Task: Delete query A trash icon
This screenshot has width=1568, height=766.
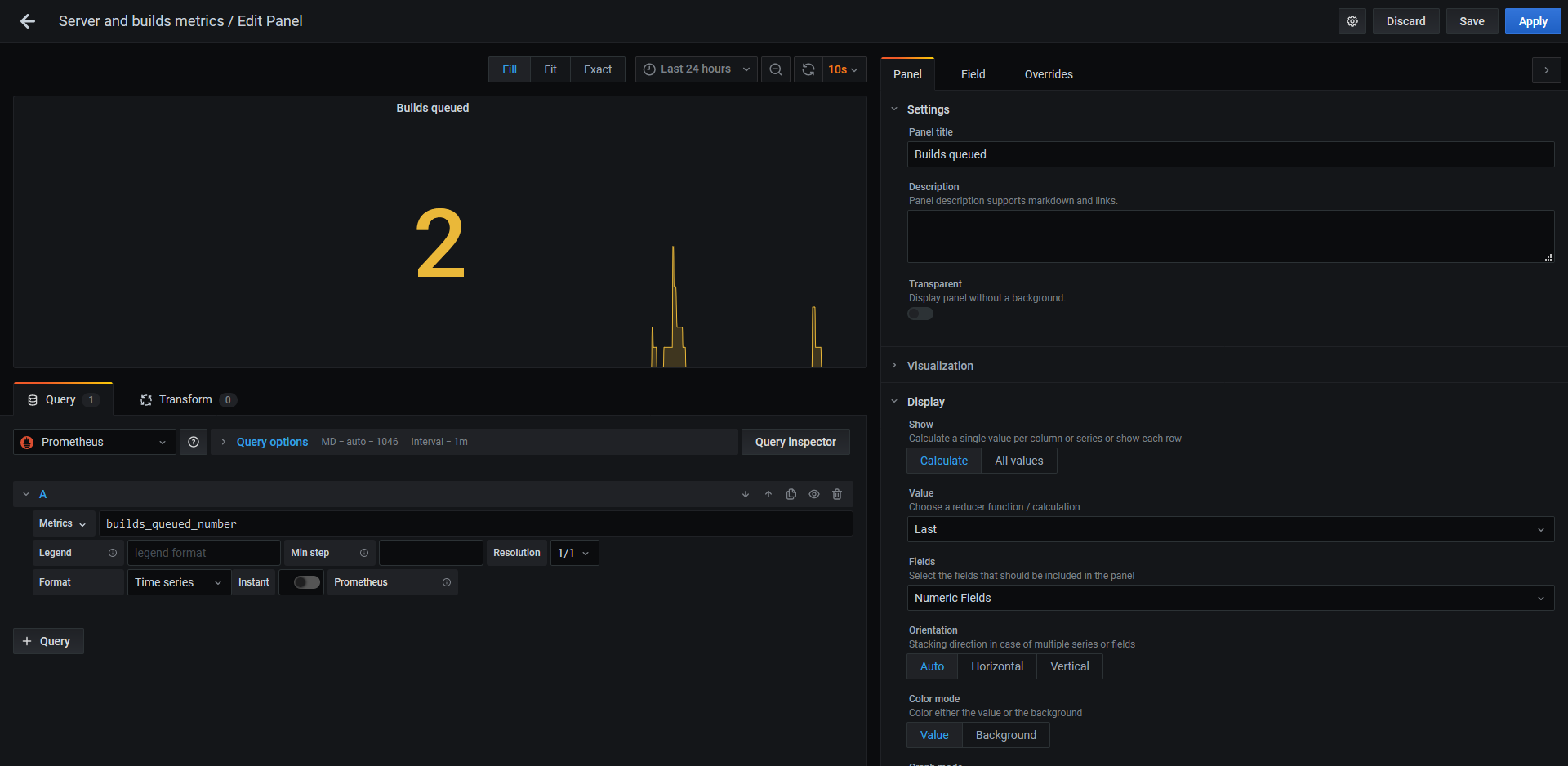Action: (x=837, y=494)
